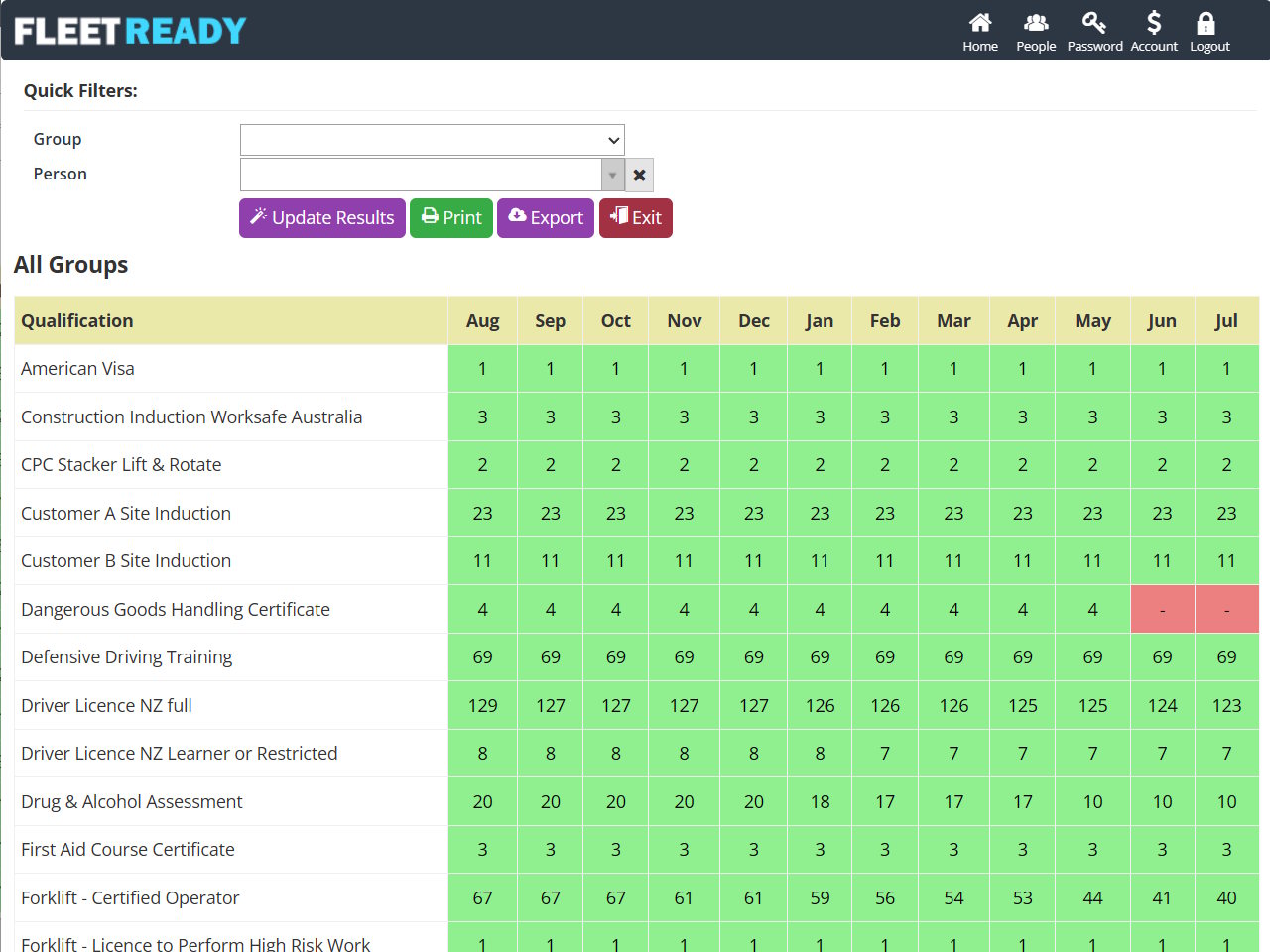Click the Oct column header
The image size is (1270, 952).
tap(616, 320)
